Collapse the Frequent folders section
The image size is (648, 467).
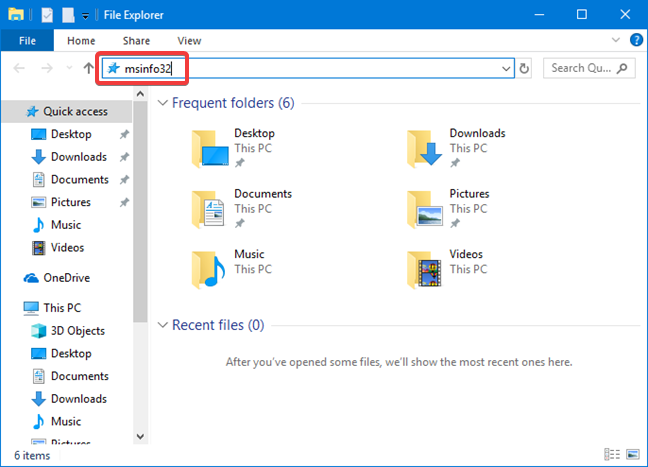pyautogui.click(x=163, y=103)
